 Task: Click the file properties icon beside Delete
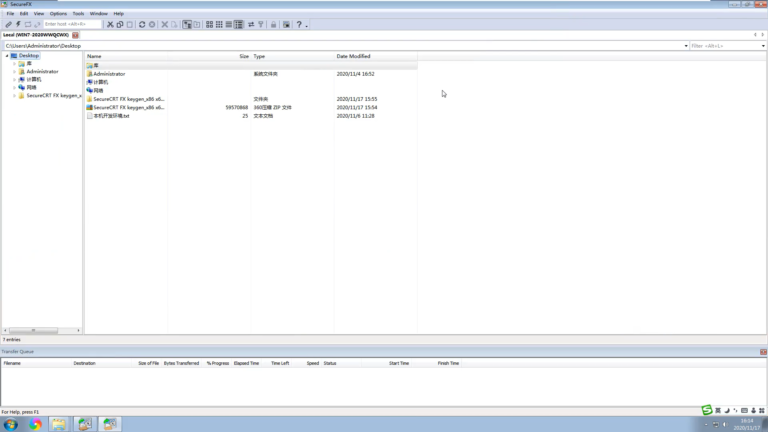174,24
